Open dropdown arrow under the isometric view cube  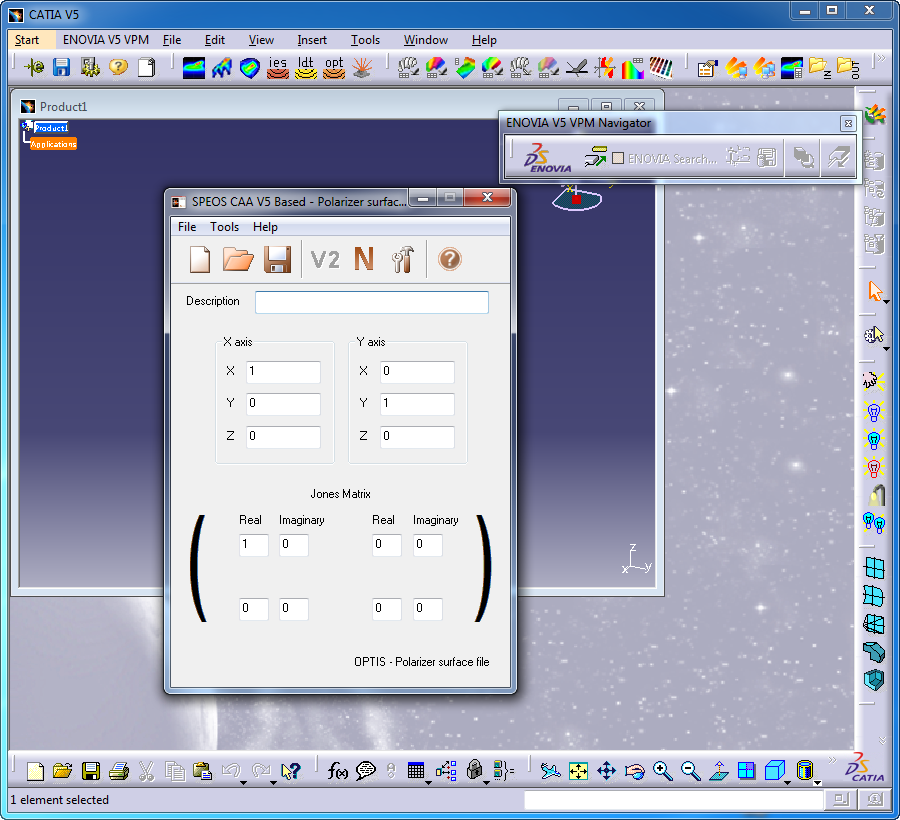tap(788, 783)
